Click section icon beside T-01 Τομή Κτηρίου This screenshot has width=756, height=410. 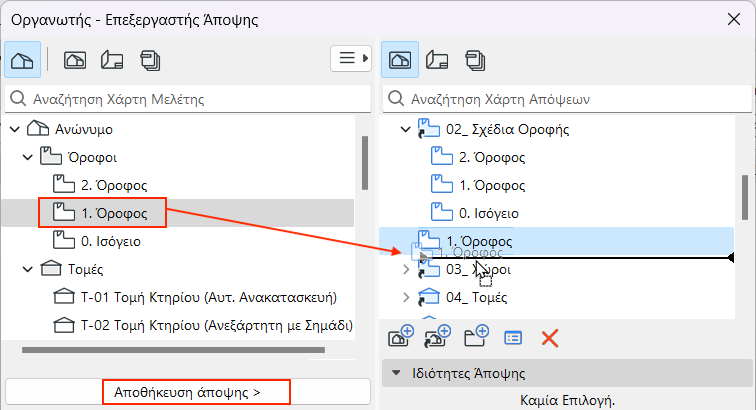coord(64,297)
